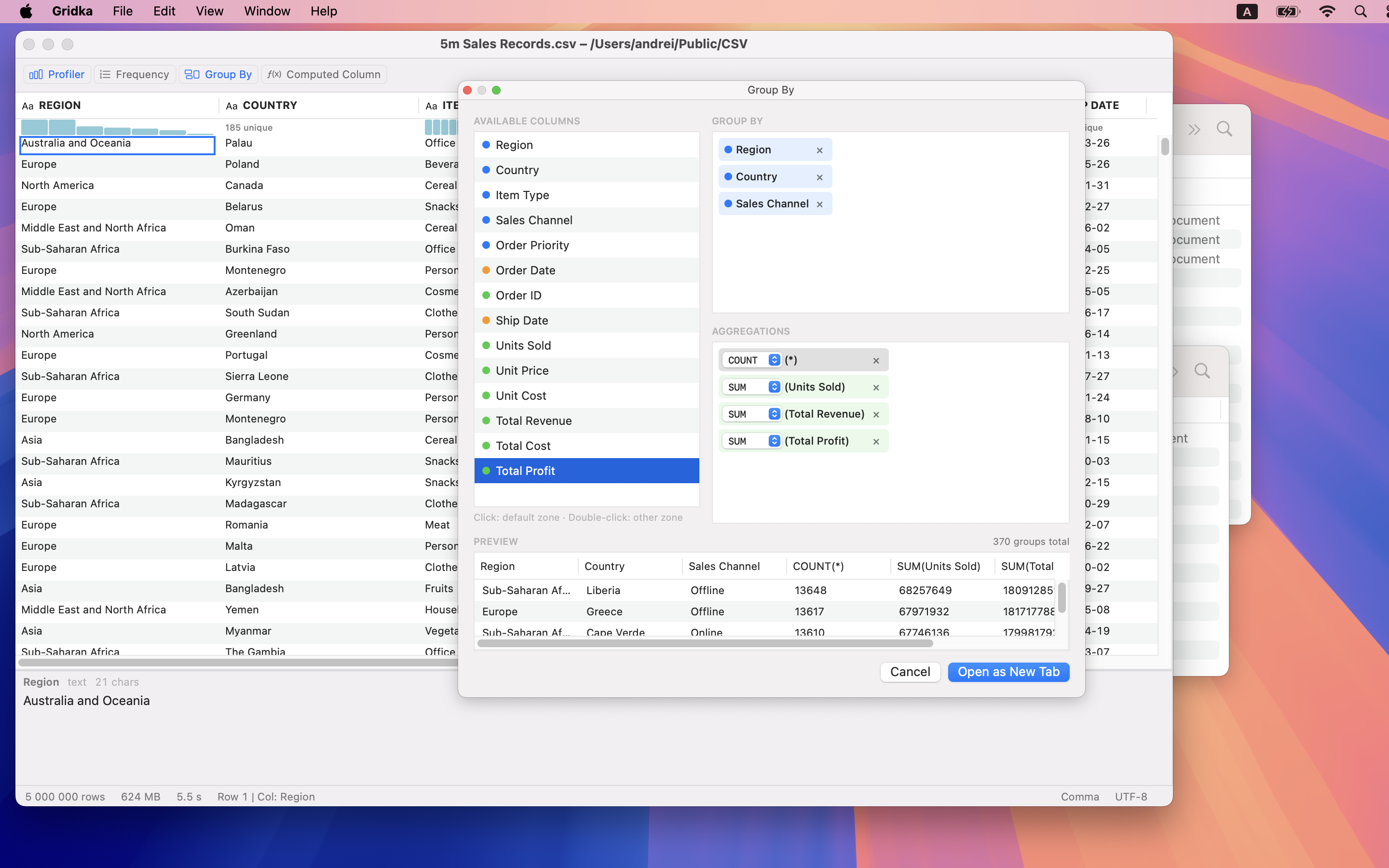Open the Profiler panel
The height and width of the screenshot is (868, 1389).
point(57,74)
